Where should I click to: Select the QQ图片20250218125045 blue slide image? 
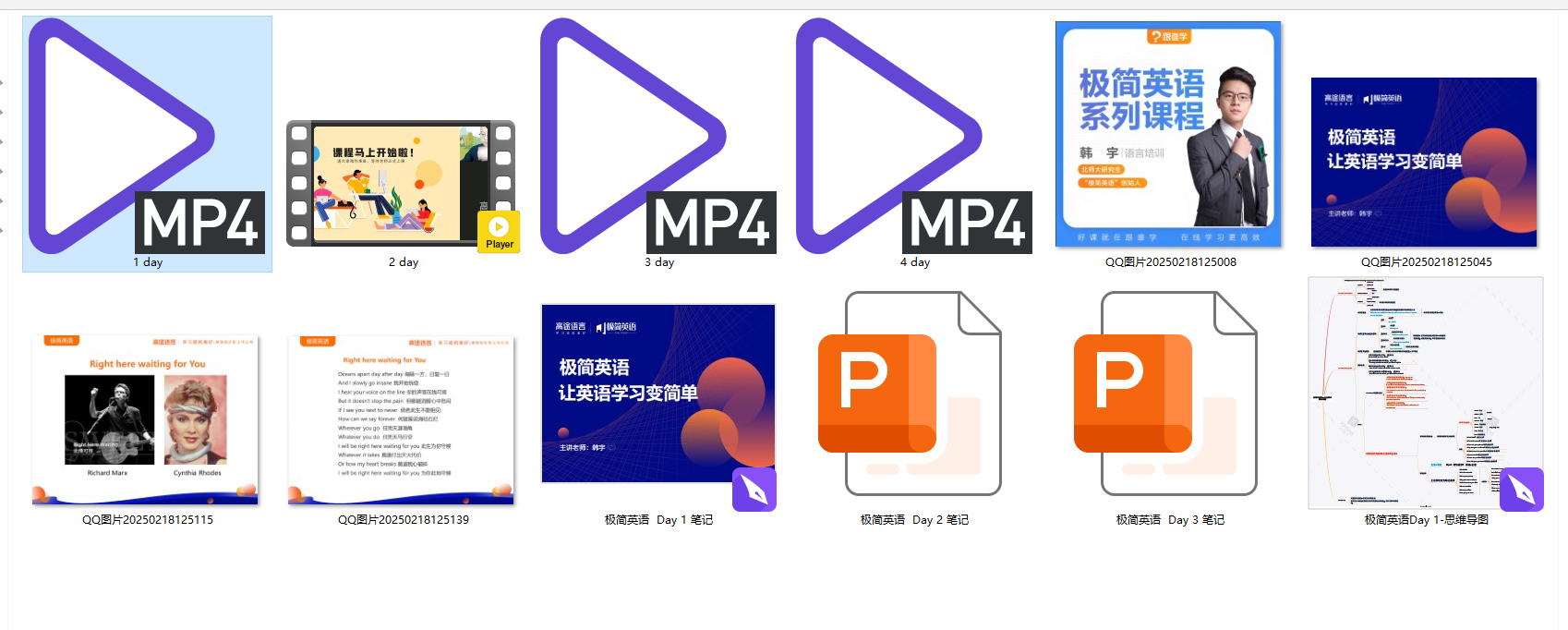(1424, 163)
